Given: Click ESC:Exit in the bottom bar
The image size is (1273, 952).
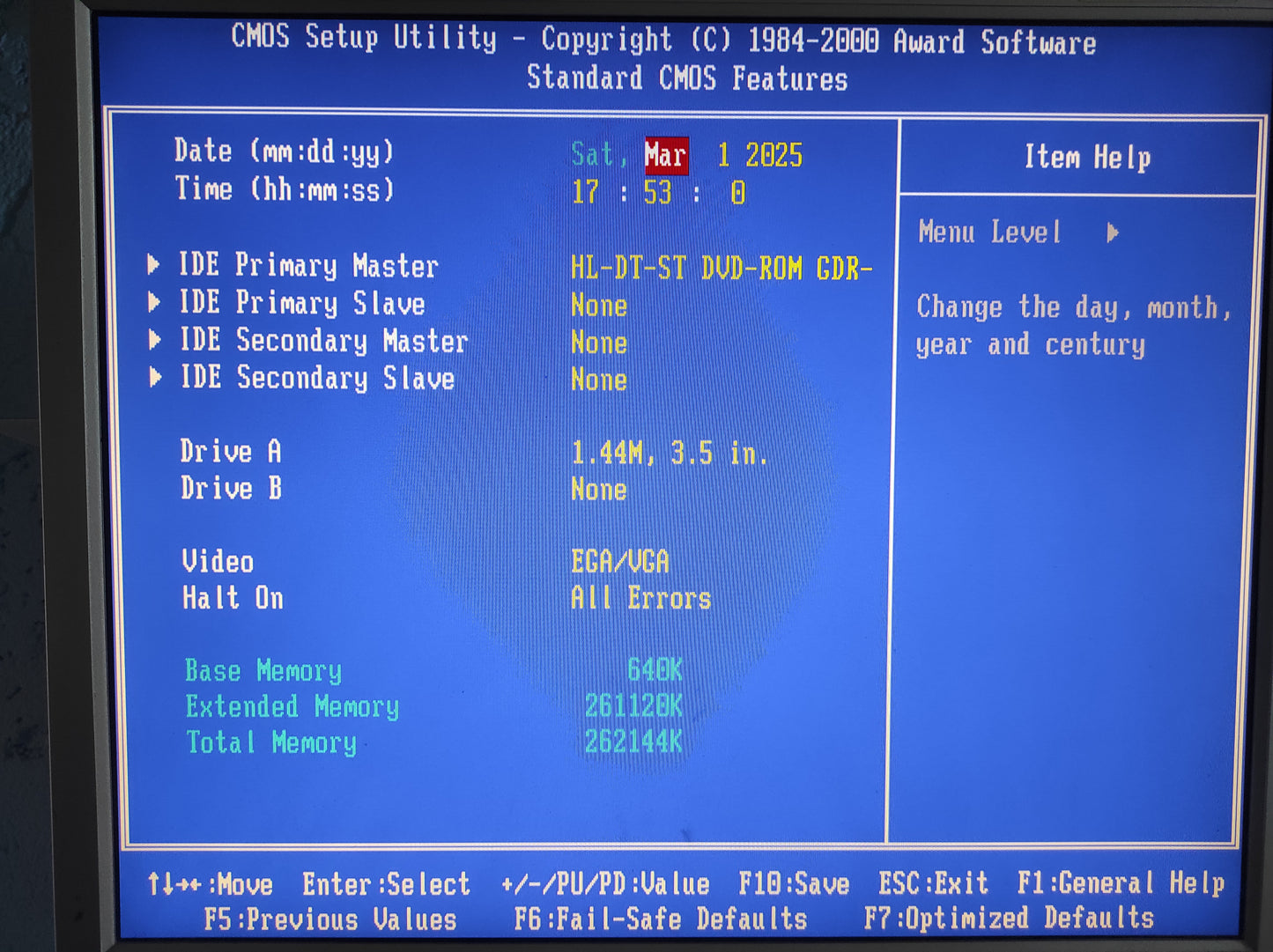Looking at the screenshot, I should click(933, 883).
